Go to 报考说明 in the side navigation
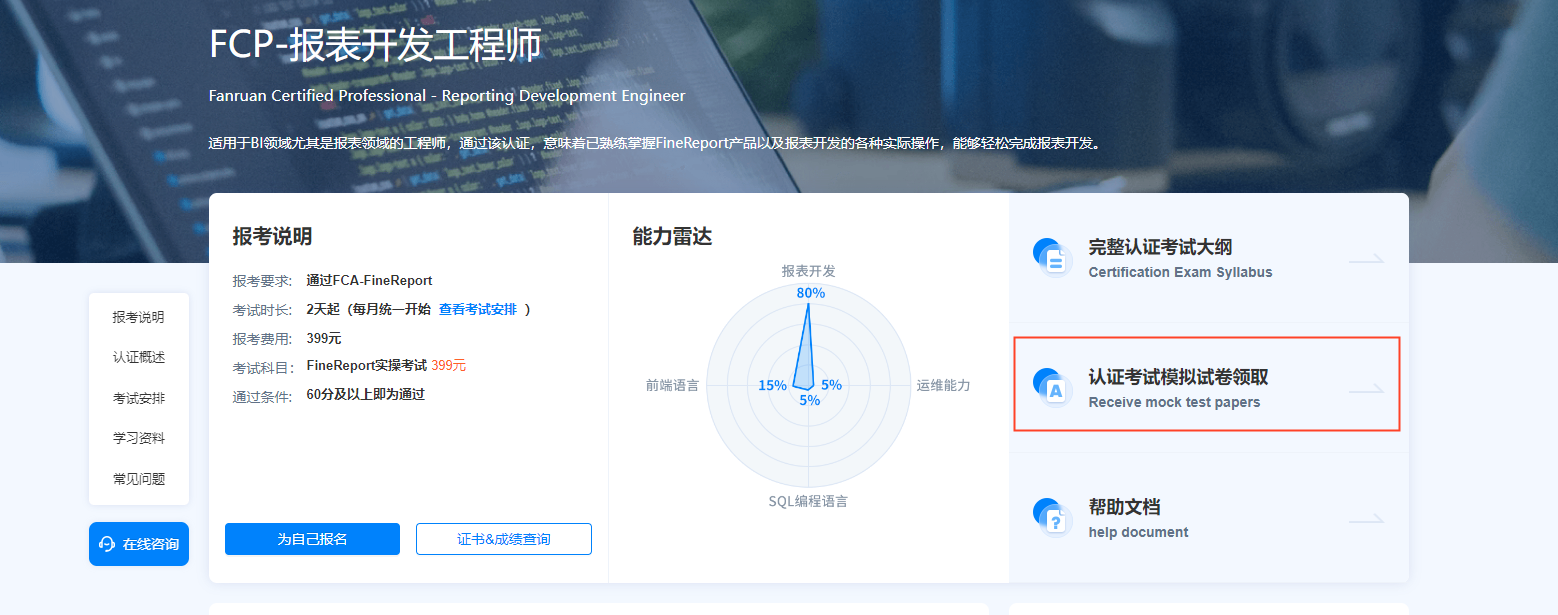 (x=139, y=317)
